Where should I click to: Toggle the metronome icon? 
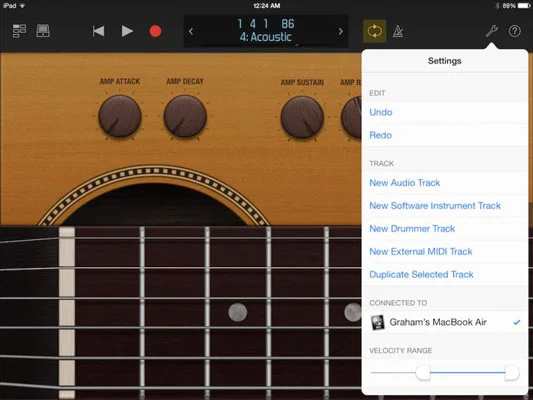point(398,31)
